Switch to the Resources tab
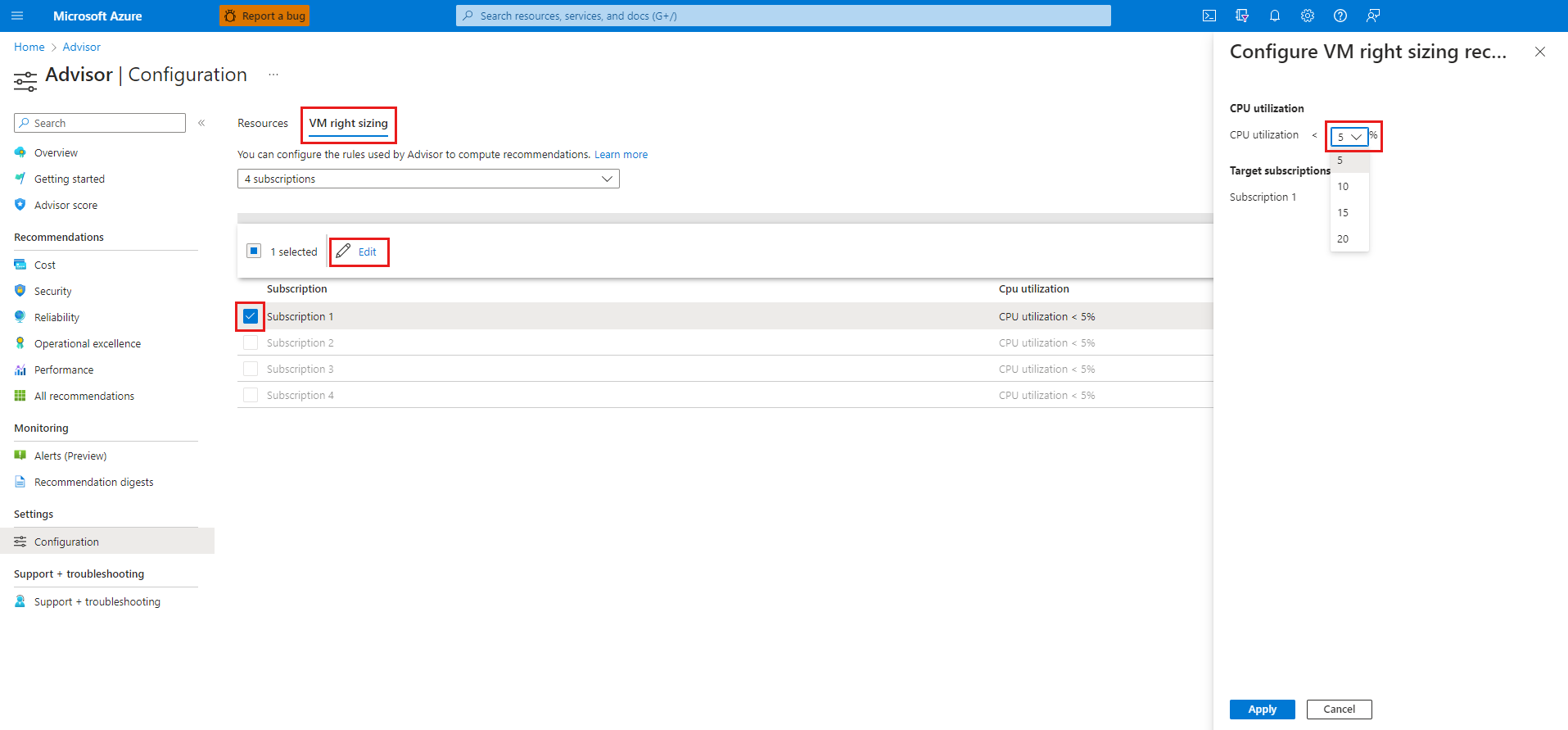1568x730 pixels. pyautogui.click(x=263, y=123)
